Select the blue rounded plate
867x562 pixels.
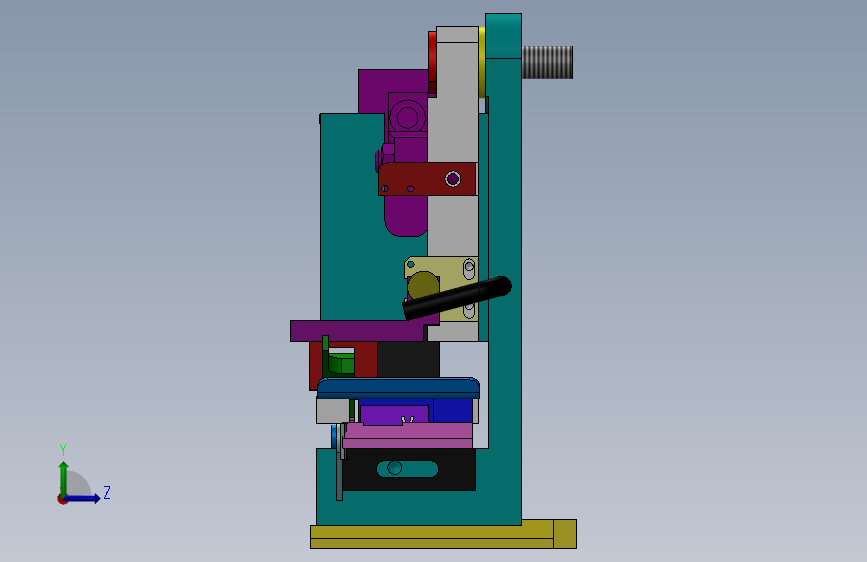click(x=398, y=388)
